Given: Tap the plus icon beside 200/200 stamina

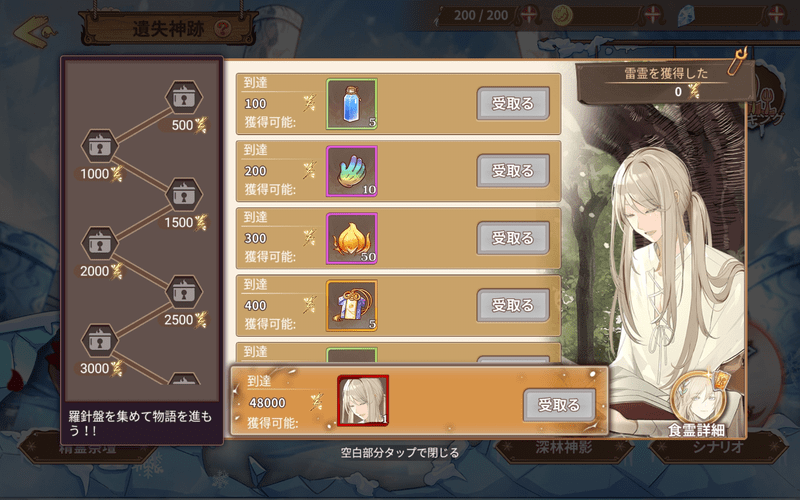Looking at the screenshot, I should click(528, 15).
